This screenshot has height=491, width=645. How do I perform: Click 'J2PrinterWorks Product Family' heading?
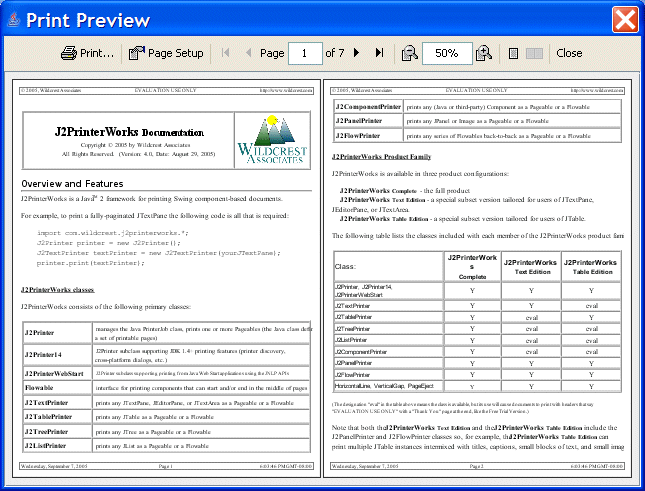pos(381,157)
